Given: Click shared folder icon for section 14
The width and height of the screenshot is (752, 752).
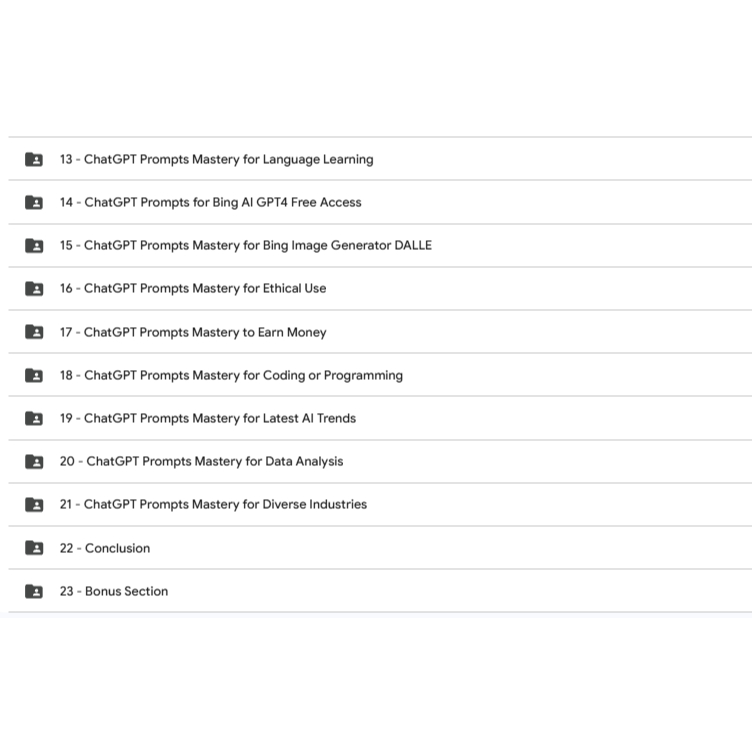Looking at the screenshot, I should (x=34, y=202).
